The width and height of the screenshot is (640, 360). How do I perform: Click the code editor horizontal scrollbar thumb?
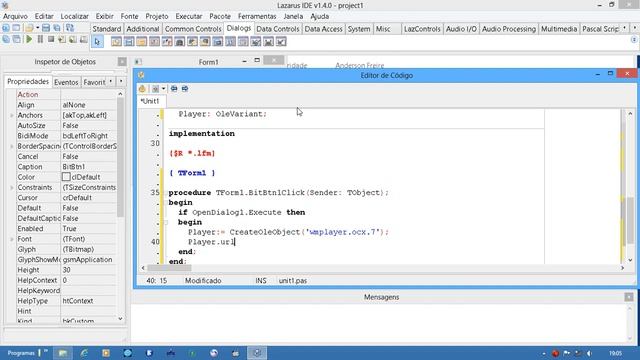coord(169,268)
